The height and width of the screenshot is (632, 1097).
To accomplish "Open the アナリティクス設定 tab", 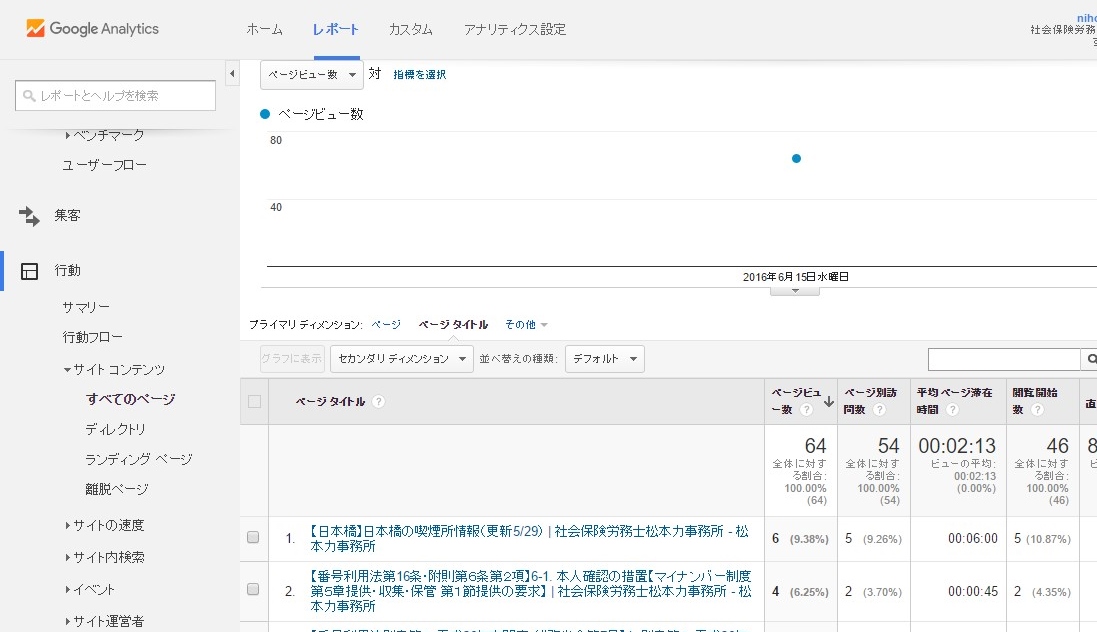I will 514,29.
